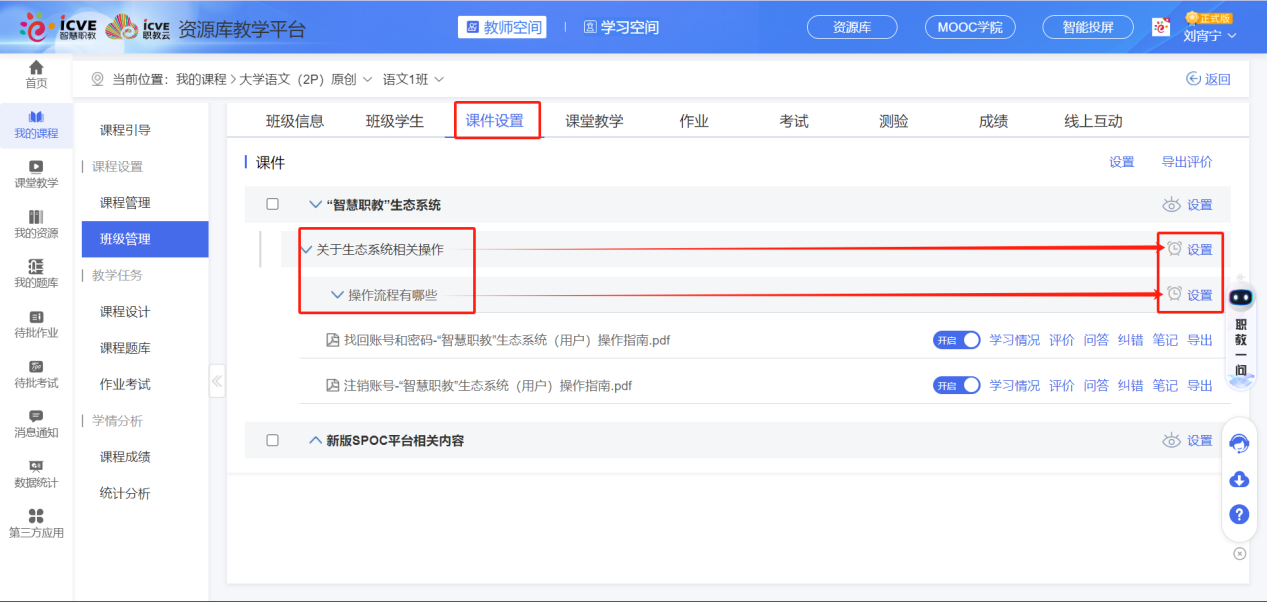Open 数据统计 sidebar icon

[36, 466]
